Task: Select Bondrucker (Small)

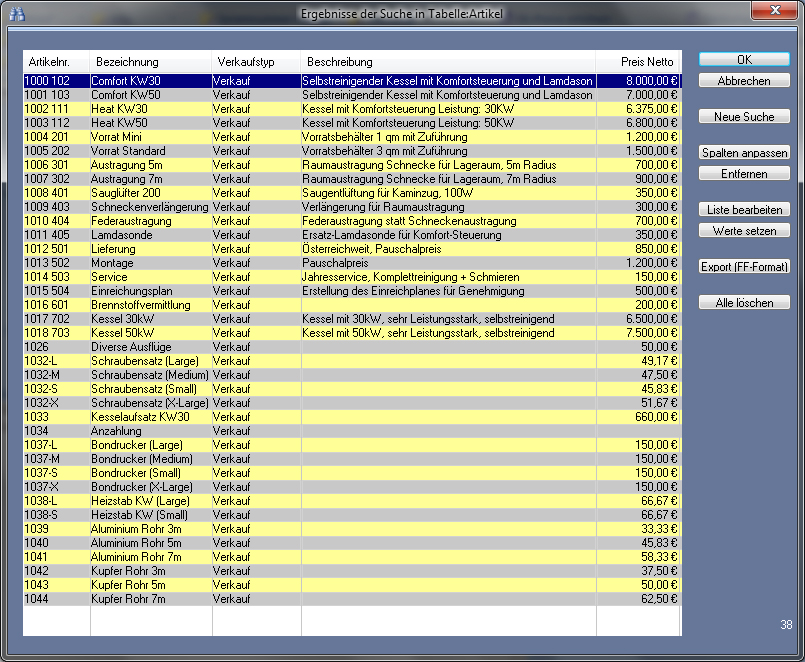Action: 352,472
